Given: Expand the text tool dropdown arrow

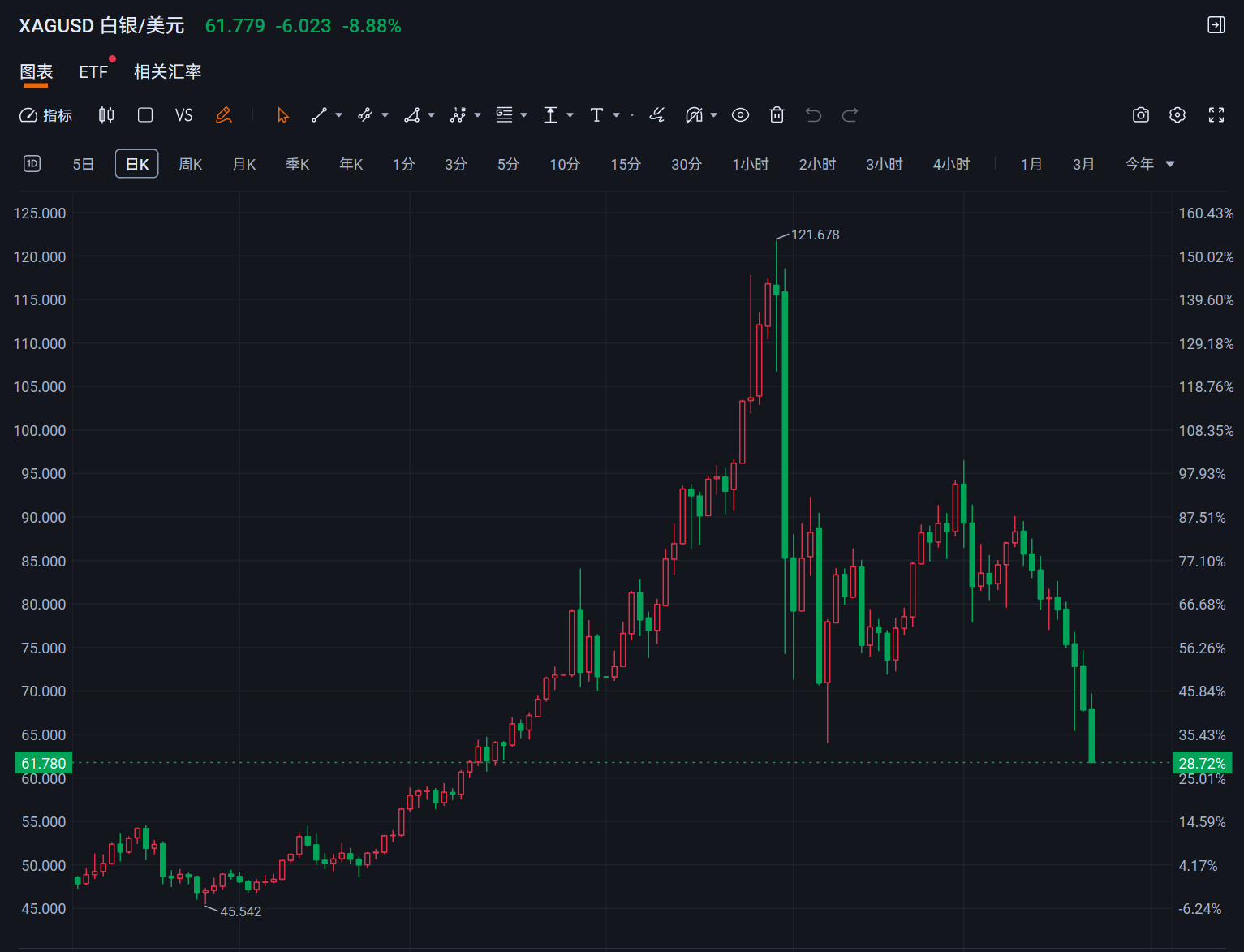Looking at the screenshot, I should [617, 115].
